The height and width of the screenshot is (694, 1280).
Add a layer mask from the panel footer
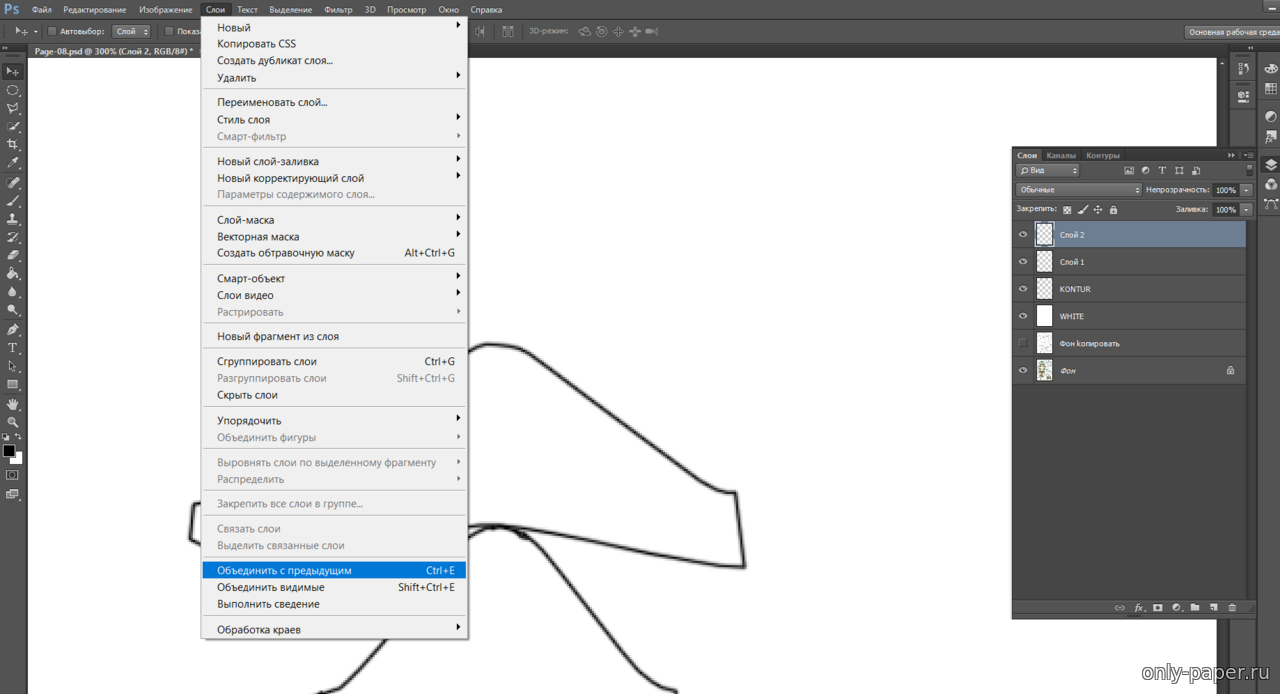point(1158,607)
